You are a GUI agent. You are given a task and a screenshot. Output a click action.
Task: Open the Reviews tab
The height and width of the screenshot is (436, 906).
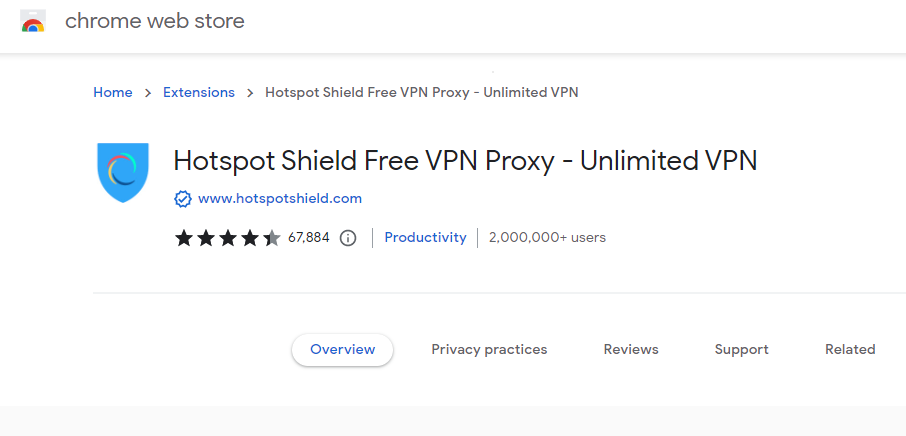[x=631, y=349]
